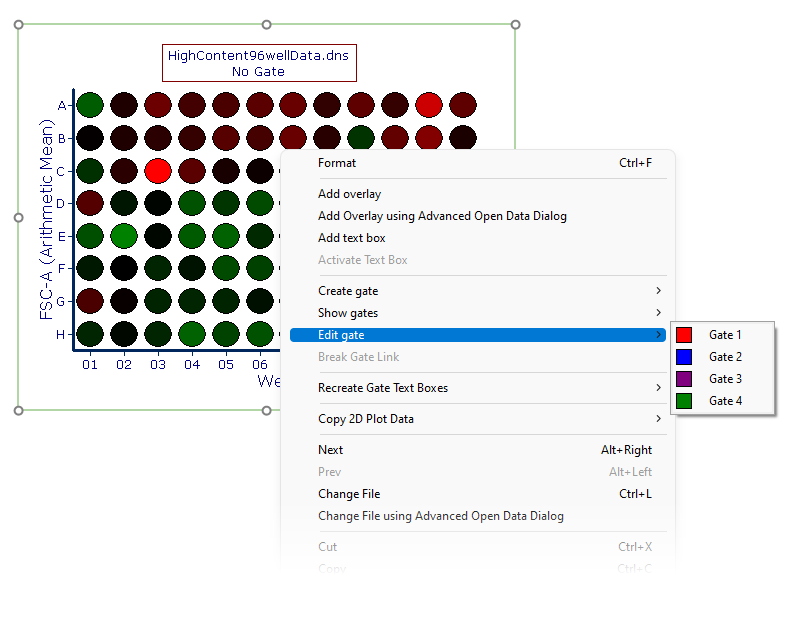
Task: Click the Create gate submenu arrow
Action: coord(659,291)
